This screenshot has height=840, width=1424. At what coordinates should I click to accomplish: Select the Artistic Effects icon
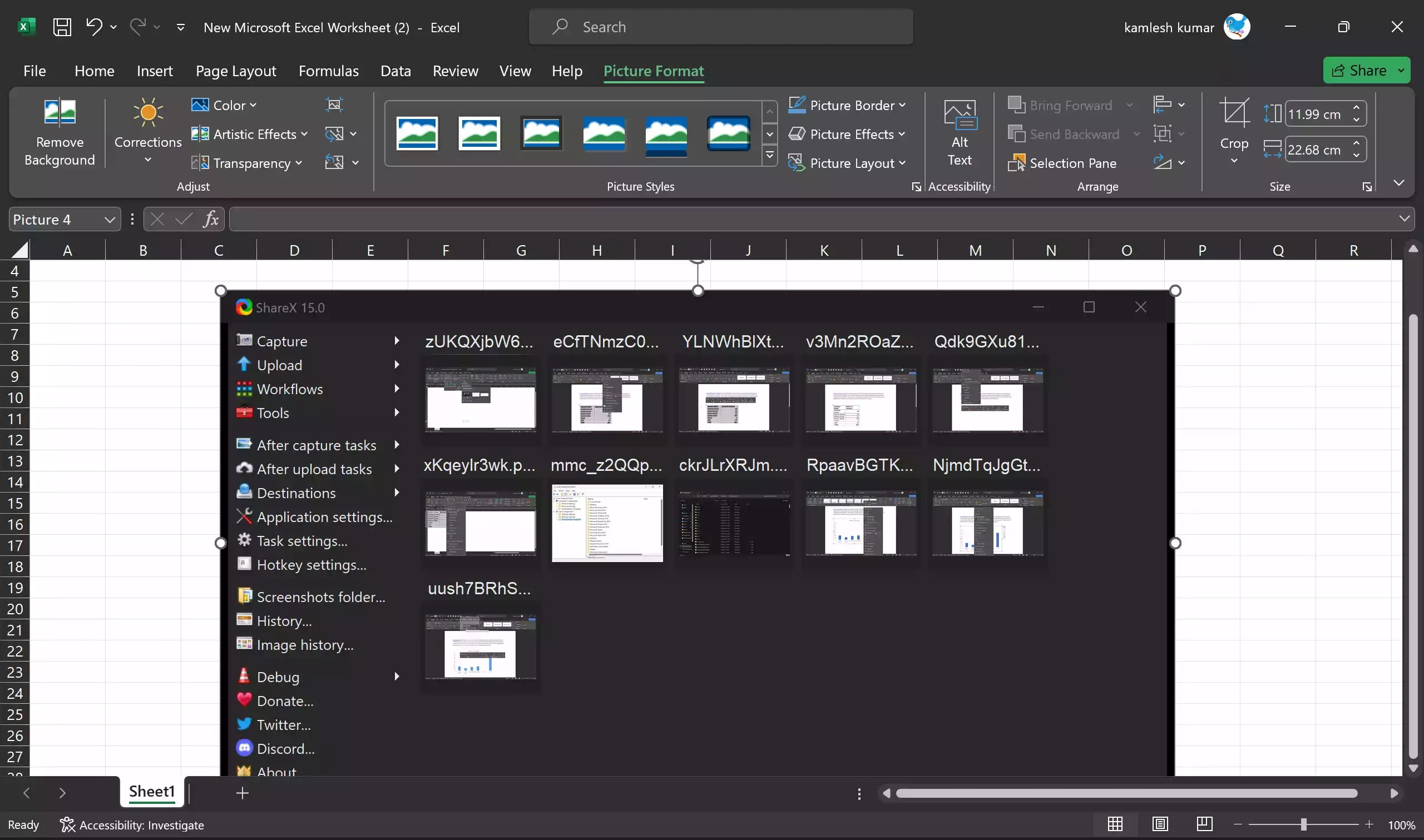(199, 133)
